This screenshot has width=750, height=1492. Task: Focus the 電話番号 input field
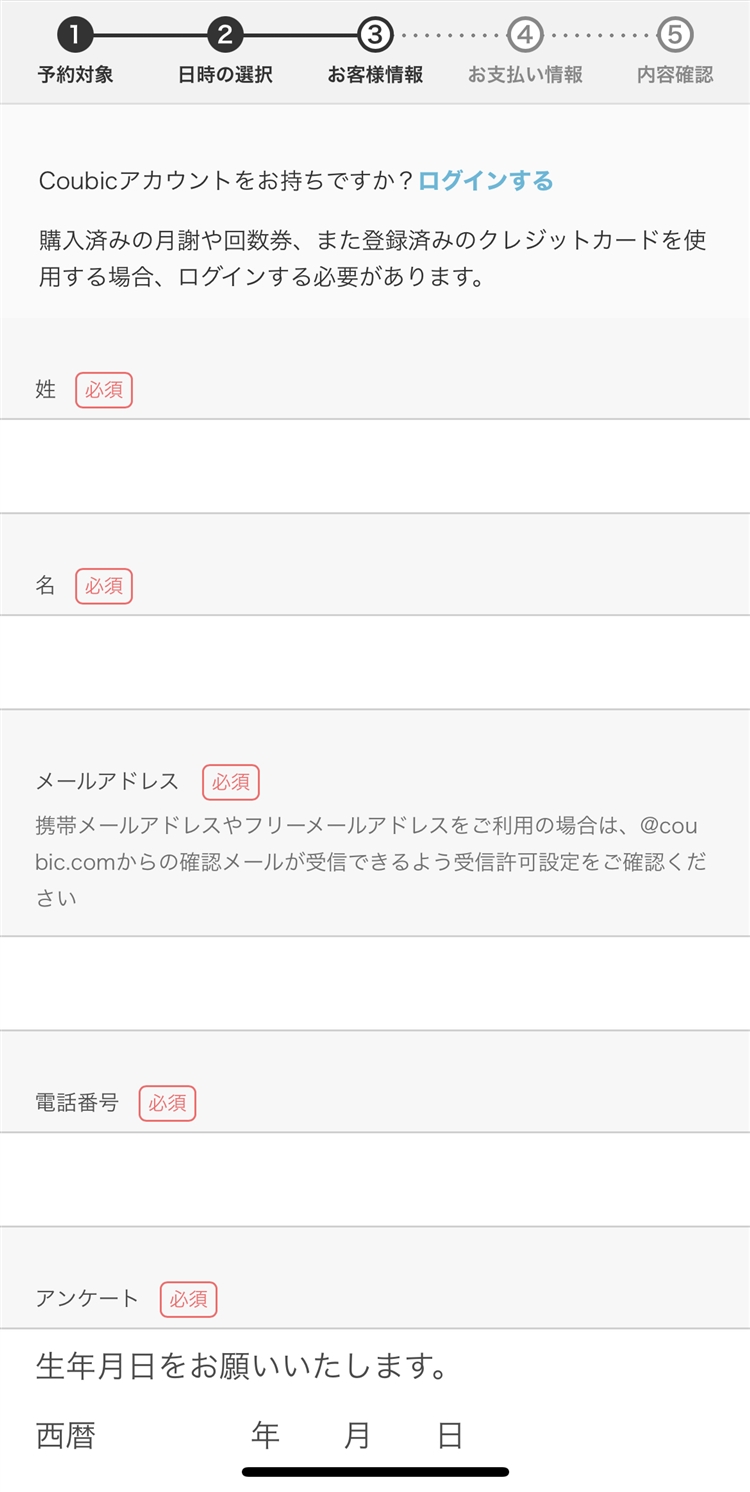click(x=375, y=1179)
